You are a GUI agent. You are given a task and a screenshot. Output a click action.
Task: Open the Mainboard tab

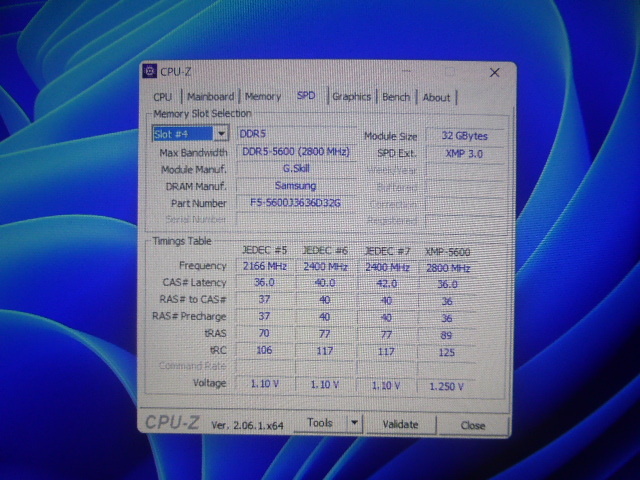click(210, 97)
